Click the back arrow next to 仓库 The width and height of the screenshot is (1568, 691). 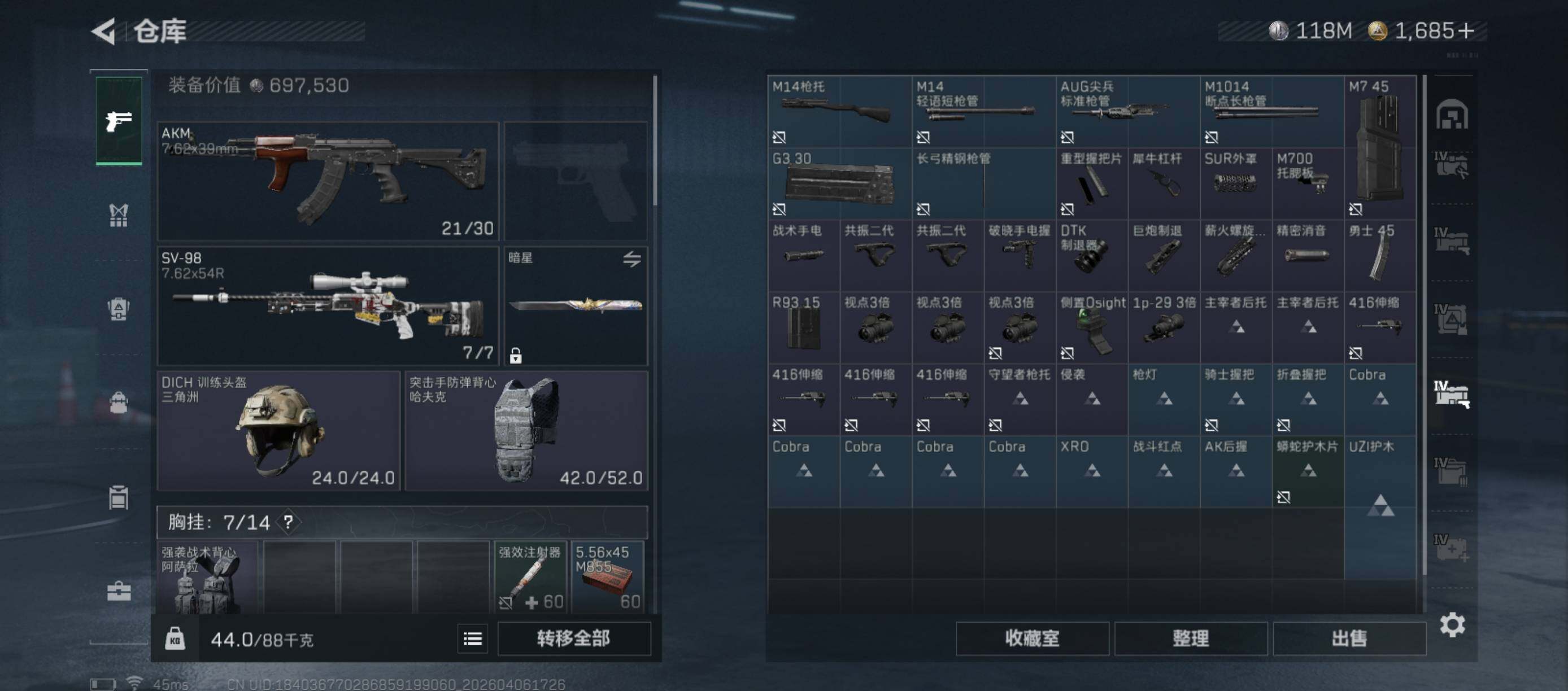104,31
